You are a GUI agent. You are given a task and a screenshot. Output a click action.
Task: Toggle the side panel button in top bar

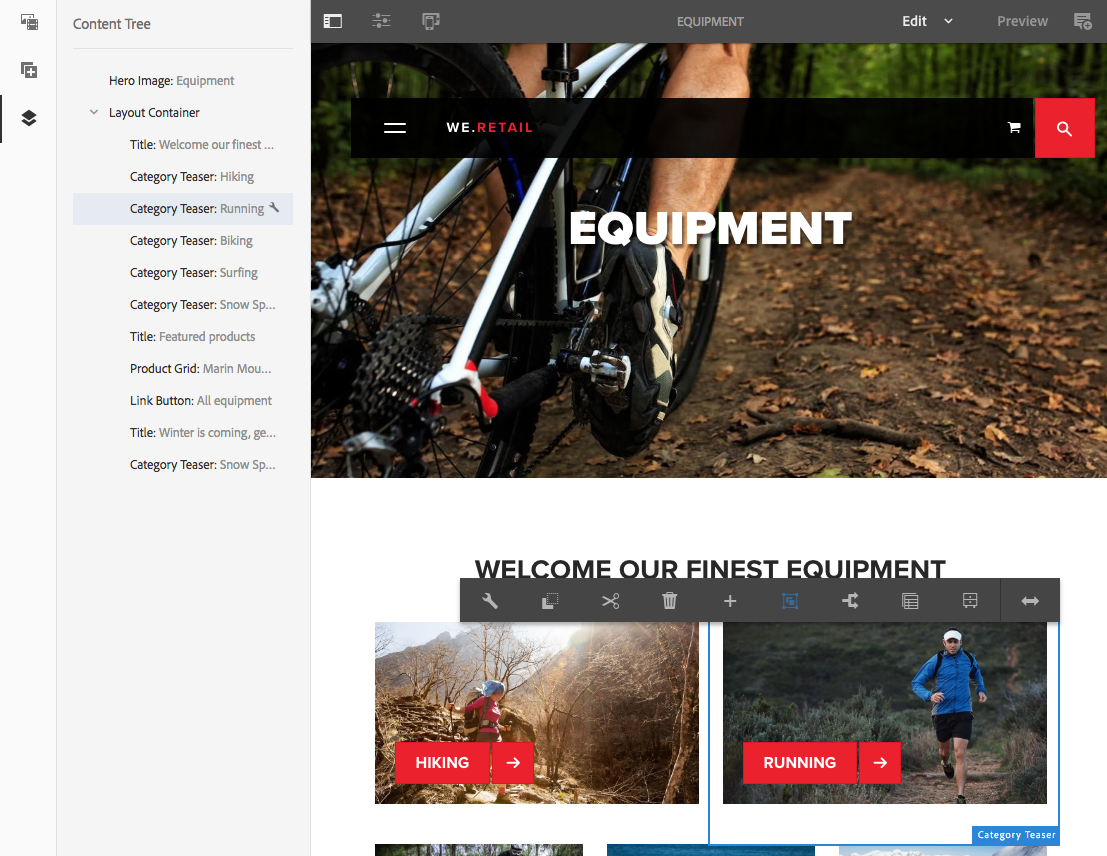pos(333,21)
